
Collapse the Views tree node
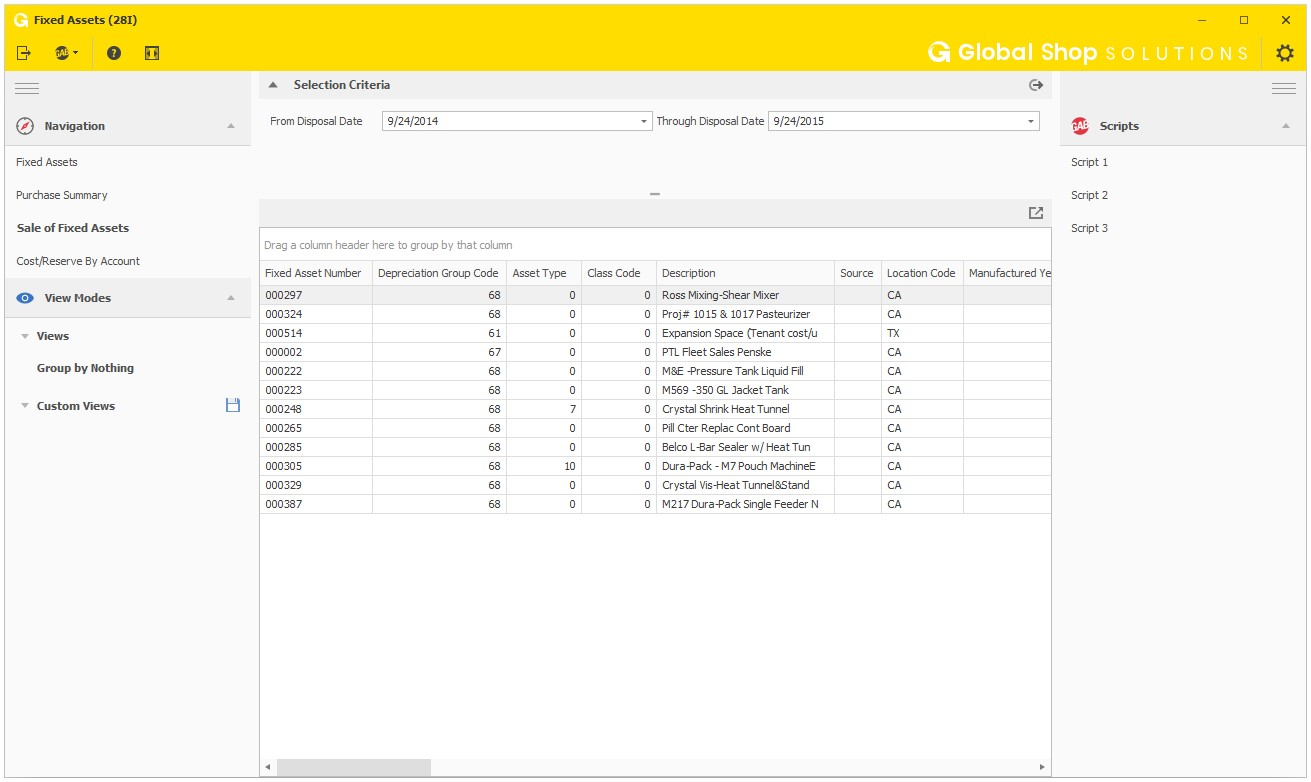click(x=25, y=336)
